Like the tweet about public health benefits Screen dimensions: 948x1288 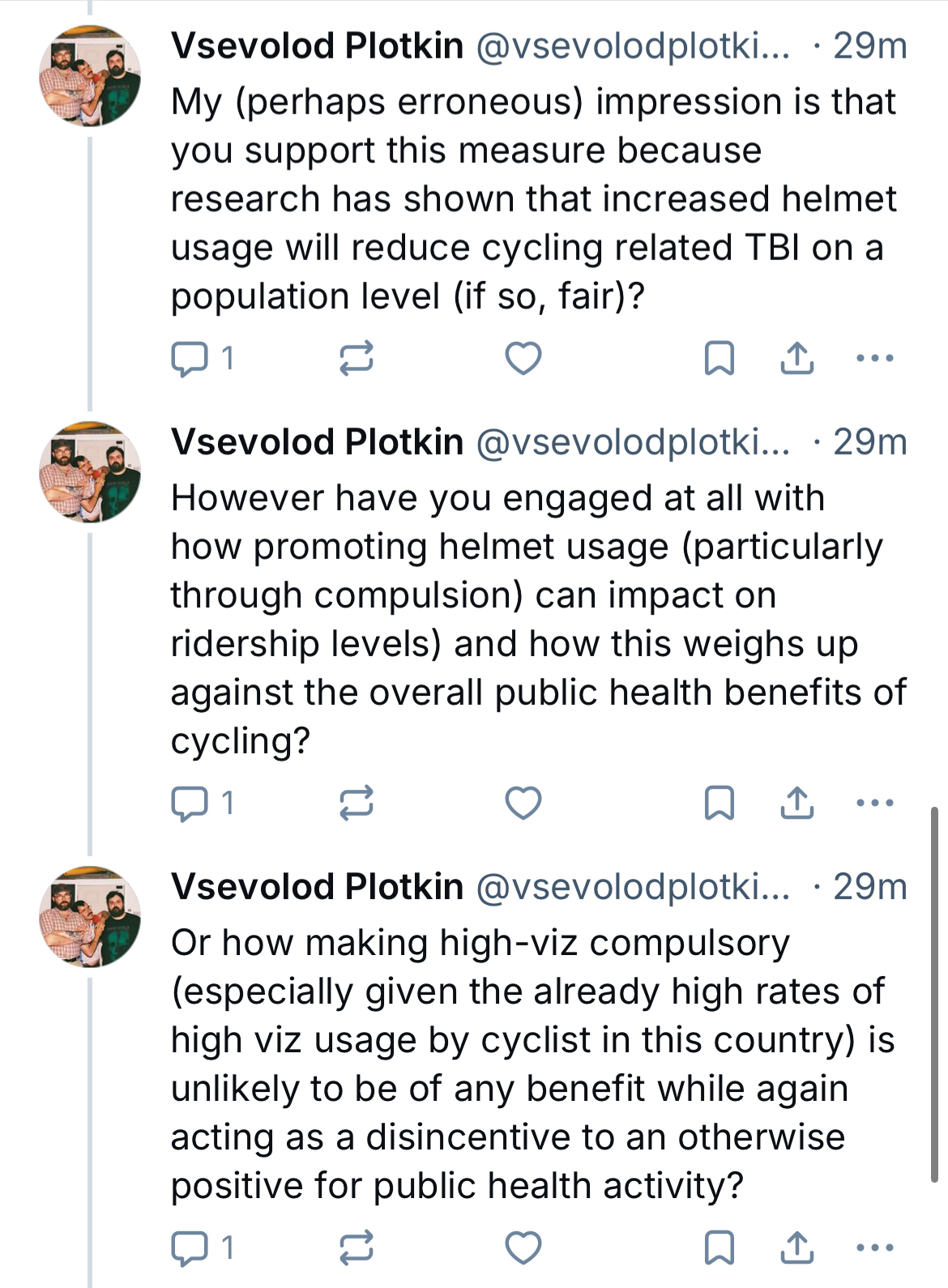pyautogui.click(x=523, y=803)
